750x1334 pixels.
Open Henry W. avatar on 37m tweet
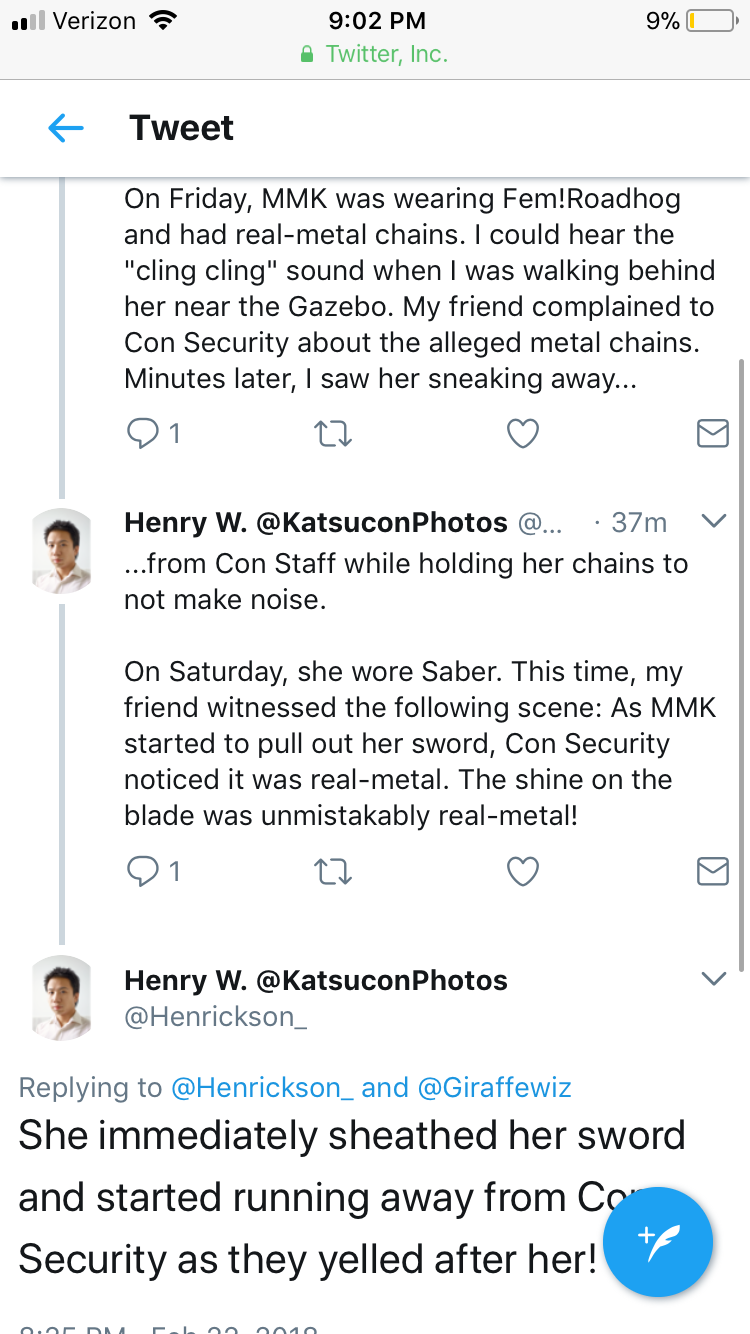pyautogui.click(x=62, y=551)
